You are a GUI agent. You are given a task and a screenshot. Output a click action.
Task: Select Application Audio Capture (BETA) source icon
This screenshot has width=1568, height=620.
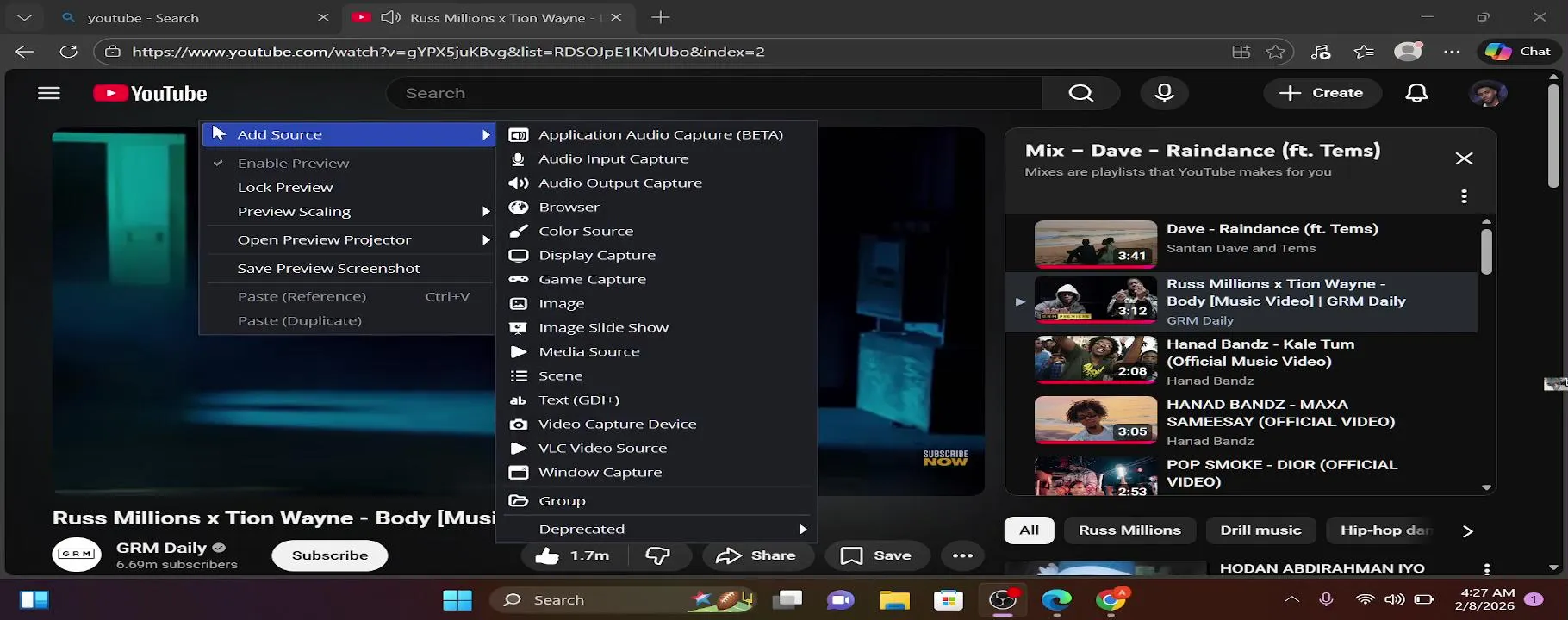(518, 135)
